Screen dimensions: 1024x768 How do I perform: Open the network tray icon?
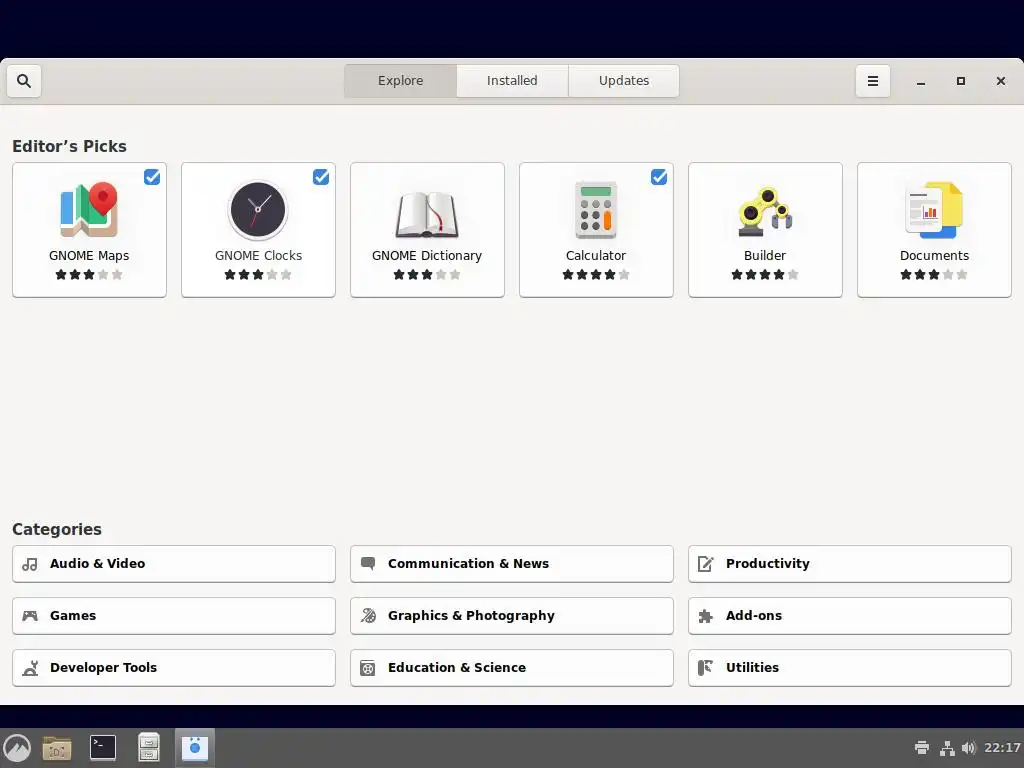coord(947,748)
